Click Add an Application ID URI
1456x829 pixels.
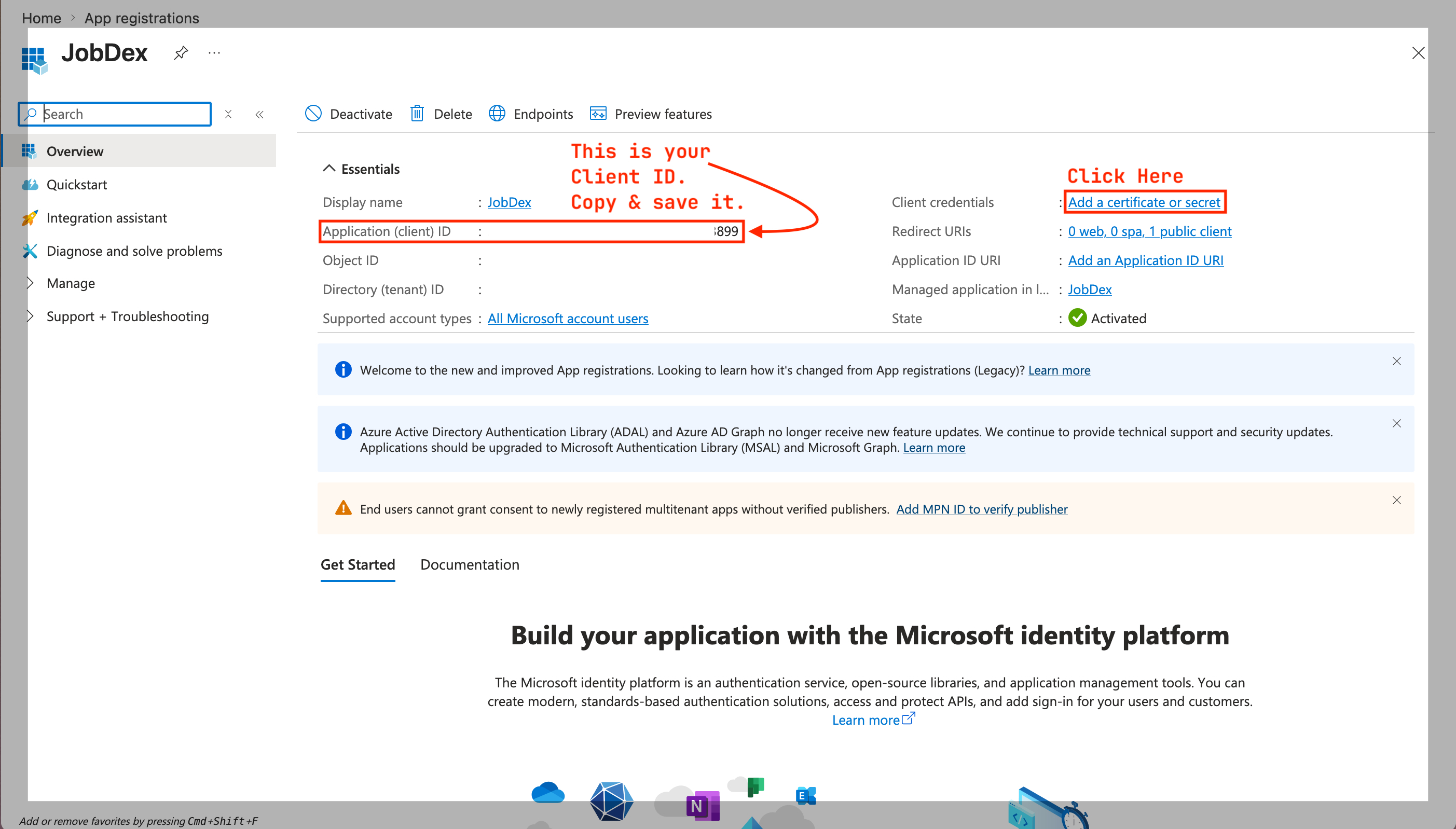coord(1146,260)
